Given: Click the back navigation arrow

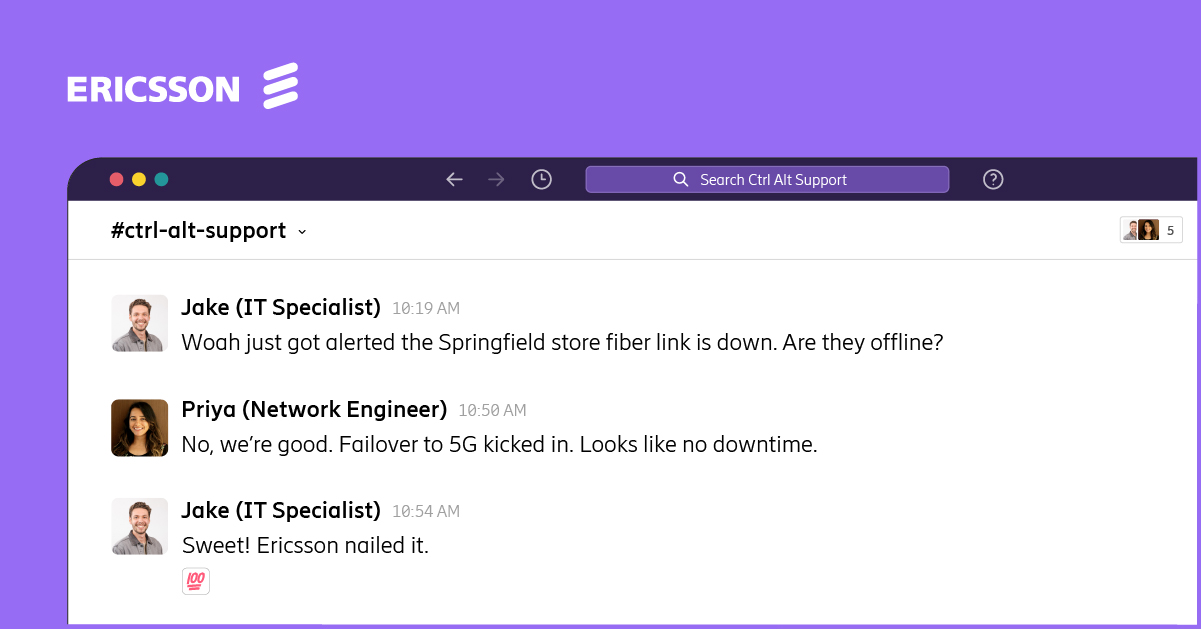Looking at the screenshot, I should click(454, 180).
